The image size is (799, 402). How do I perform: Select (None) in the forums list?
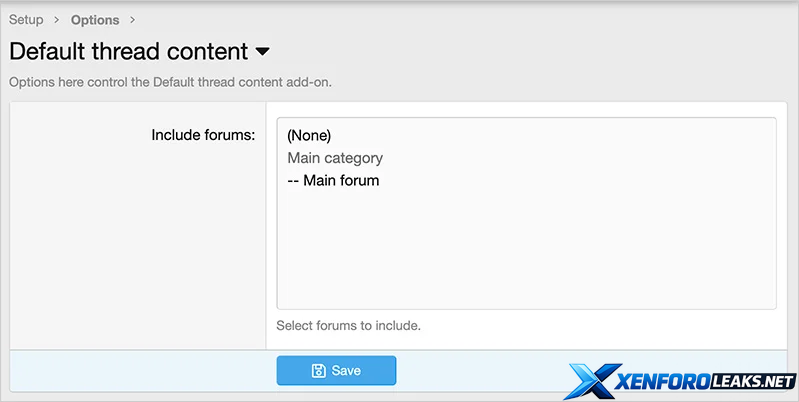click(x=309, y=135)
